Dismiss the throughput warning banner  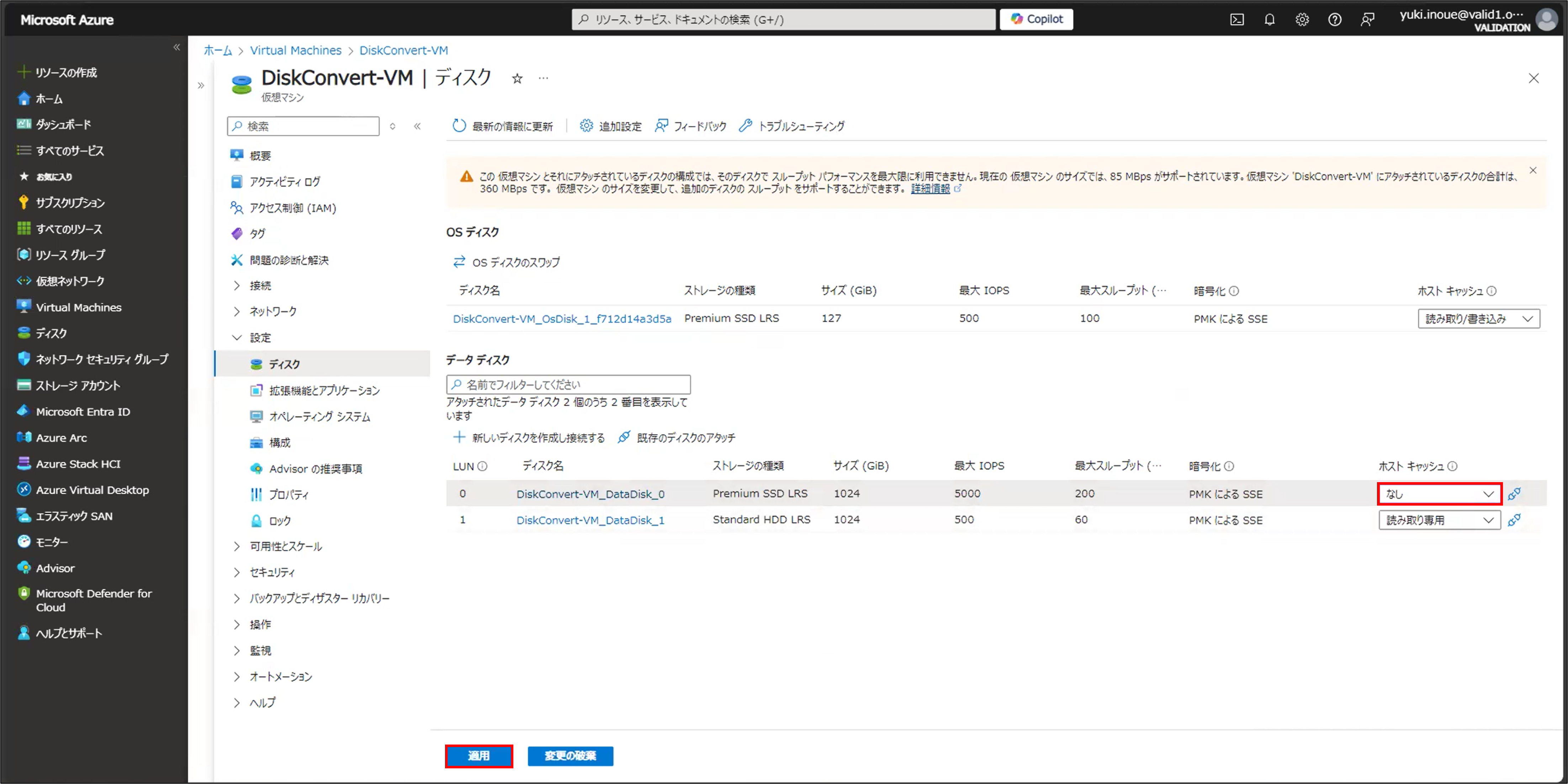[x=1533, y=170]
